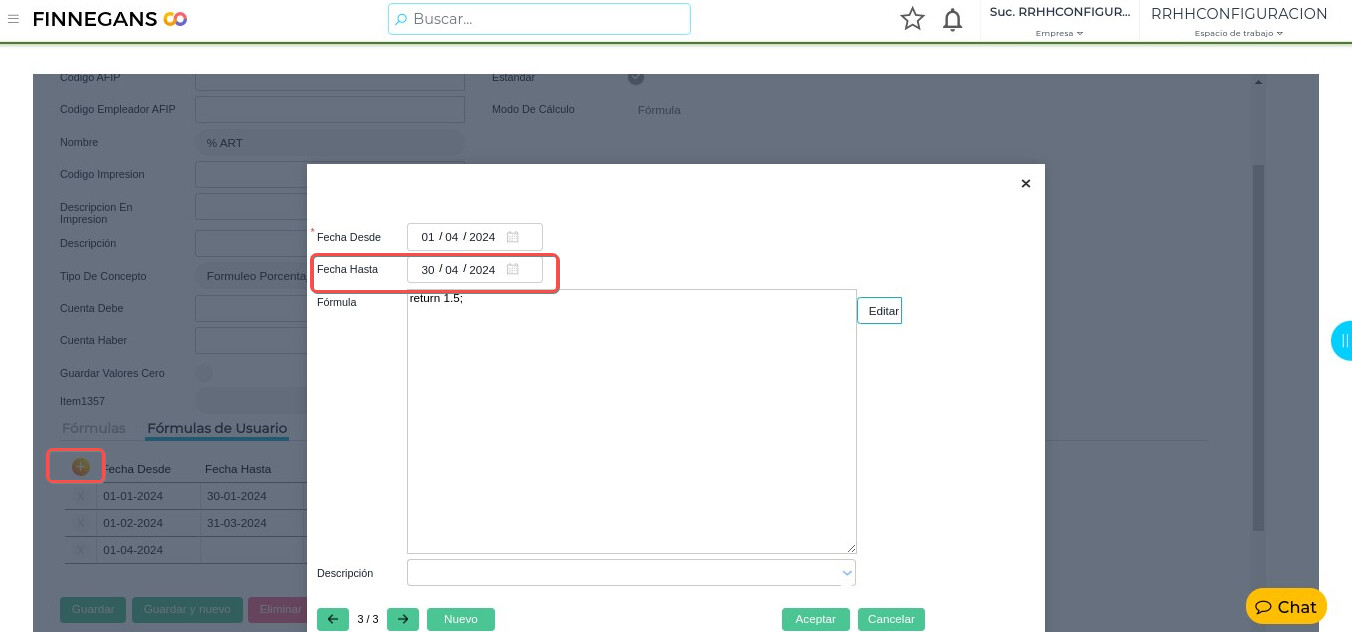Screen dimensions: 1352x632
Task: Click the Modo De Cálculo value Fórmula
Action: (x=659, y=110)
